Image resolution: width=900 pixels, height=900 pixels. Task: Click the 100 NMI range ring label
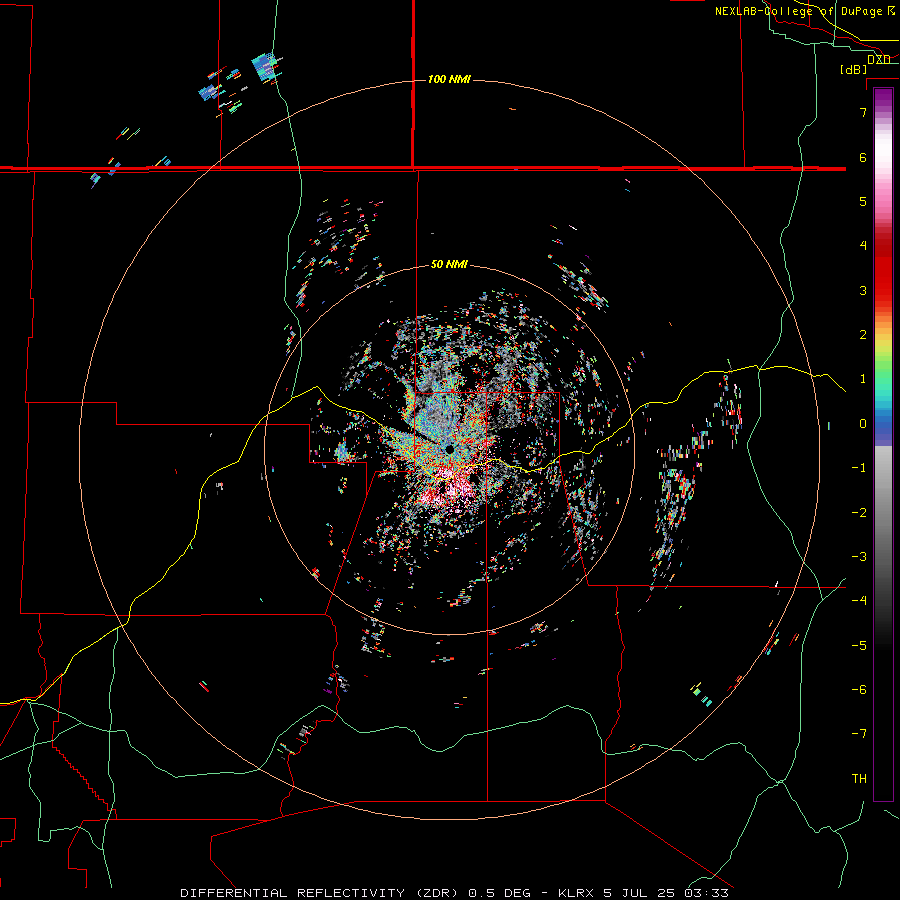pyautogui.click(x=449, y=79)
